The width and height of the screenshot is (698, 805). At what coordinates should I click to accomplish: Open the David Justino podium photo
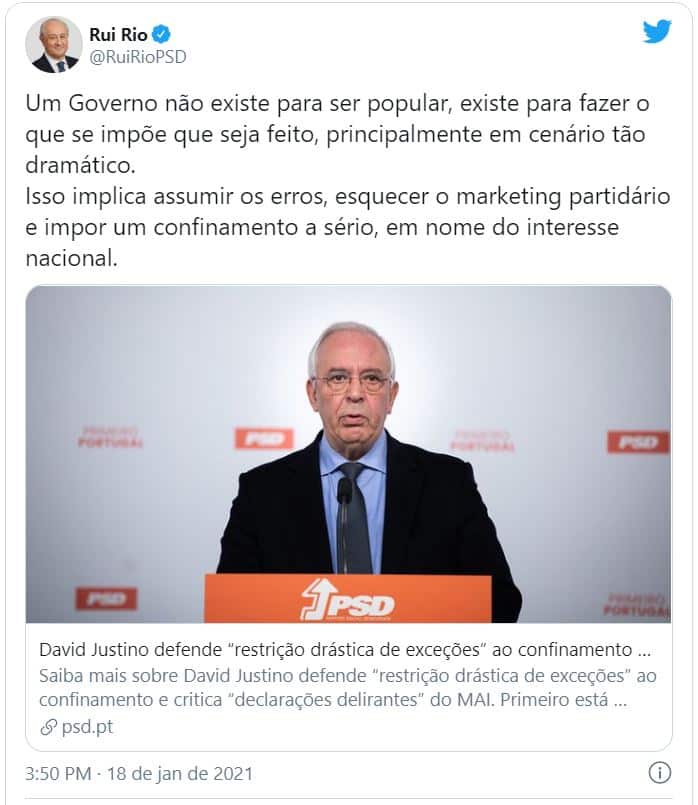(348, 454)
